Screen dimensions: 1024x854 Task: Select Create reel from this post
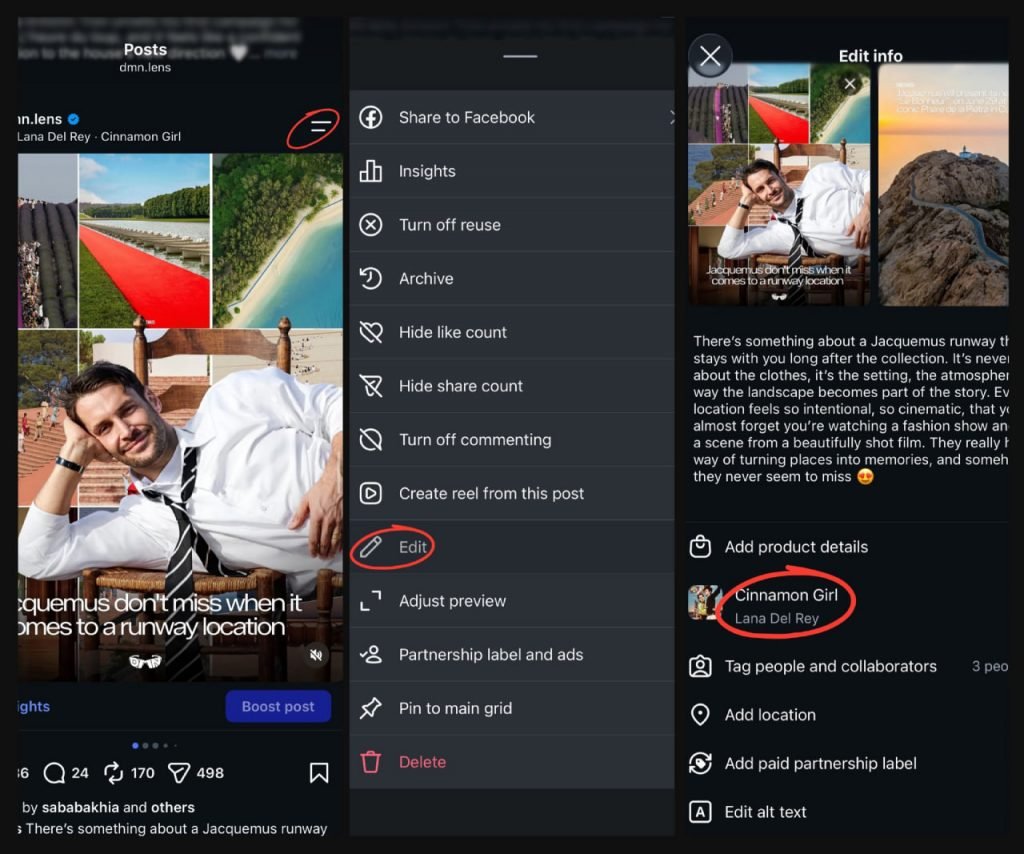pyautogui.click(x=512, y=493)
